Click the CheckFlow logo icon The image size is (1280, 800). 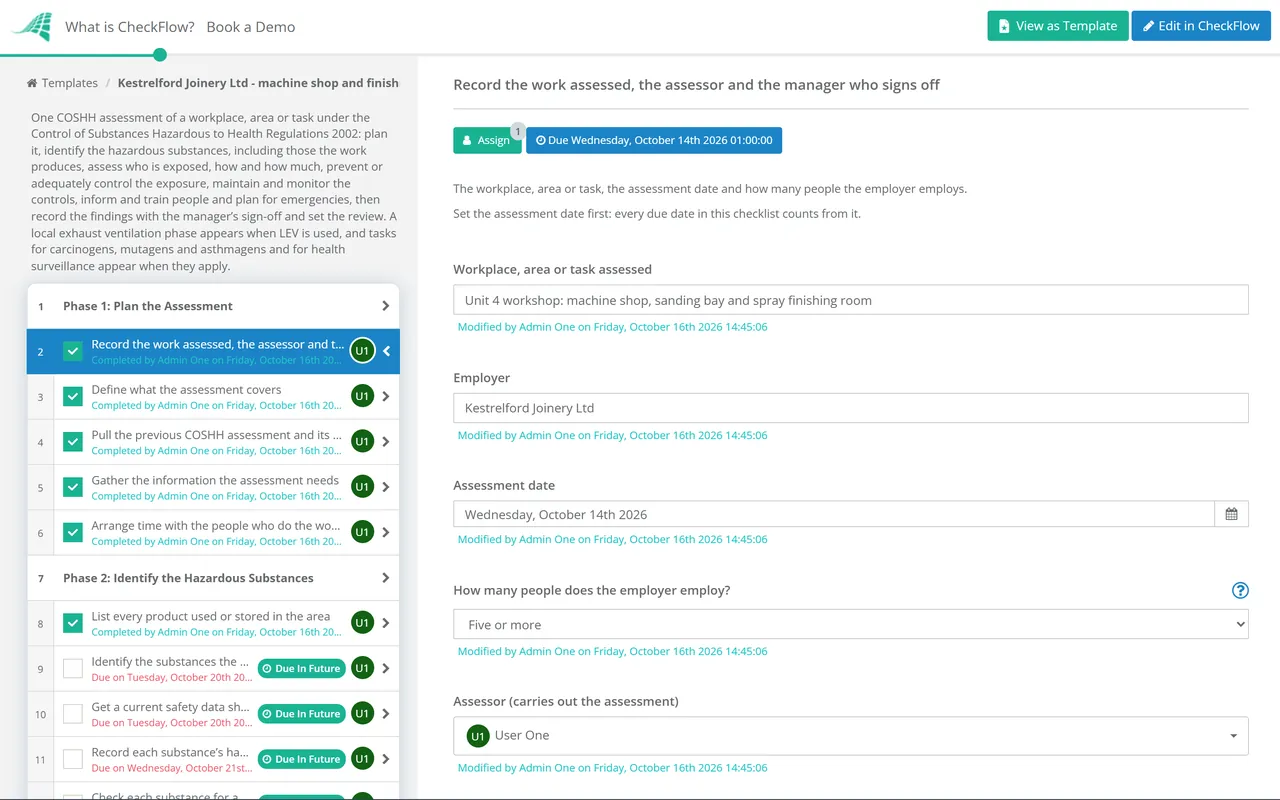[31, 26]
